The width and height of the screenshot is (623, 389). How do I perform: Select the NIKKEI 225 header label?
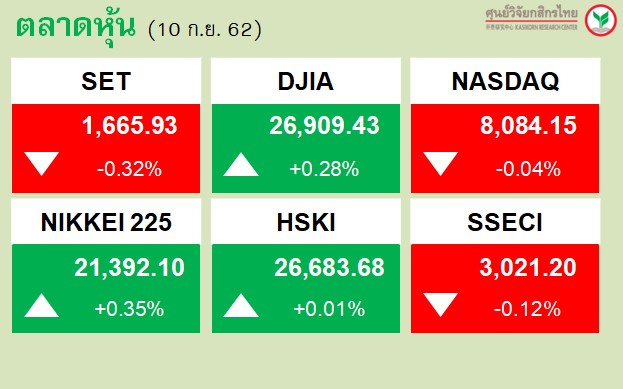(106, 222)
